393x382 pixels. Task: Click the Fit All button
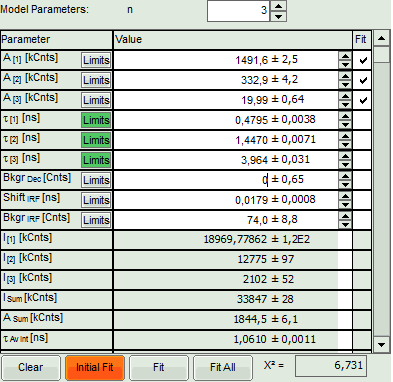[x=223, y=367]
